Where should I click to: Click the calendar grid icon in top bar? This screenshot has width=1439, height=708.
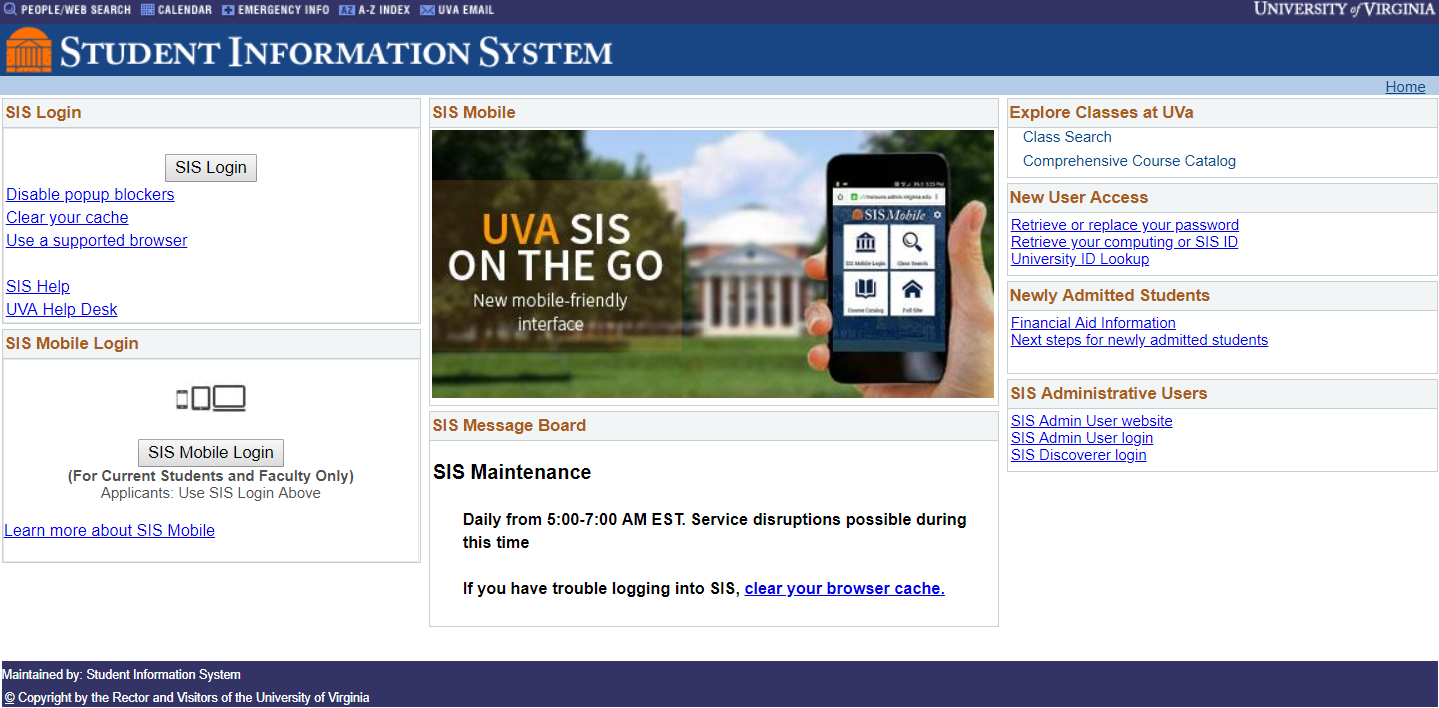pyautogui.click(x=147, y=10)
